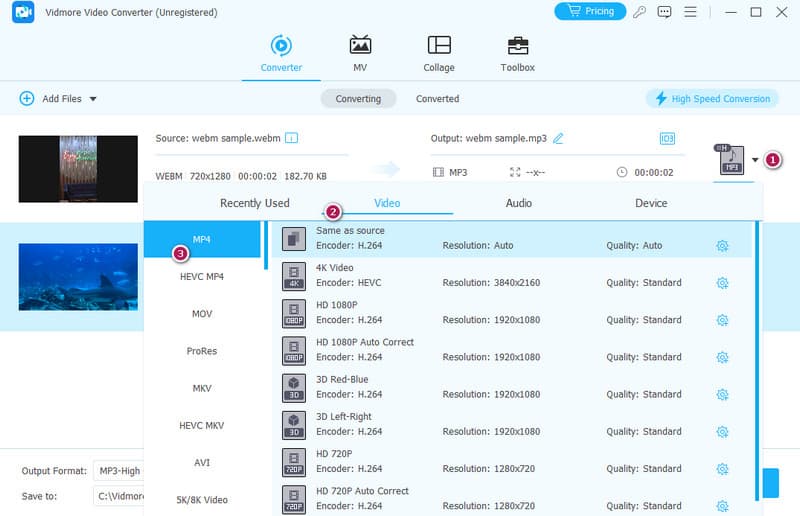The height and width of the screenshot is (516, 800).
Task: Switch to the Device format tab
Action: pyautogui.click(x=650, y=203)
